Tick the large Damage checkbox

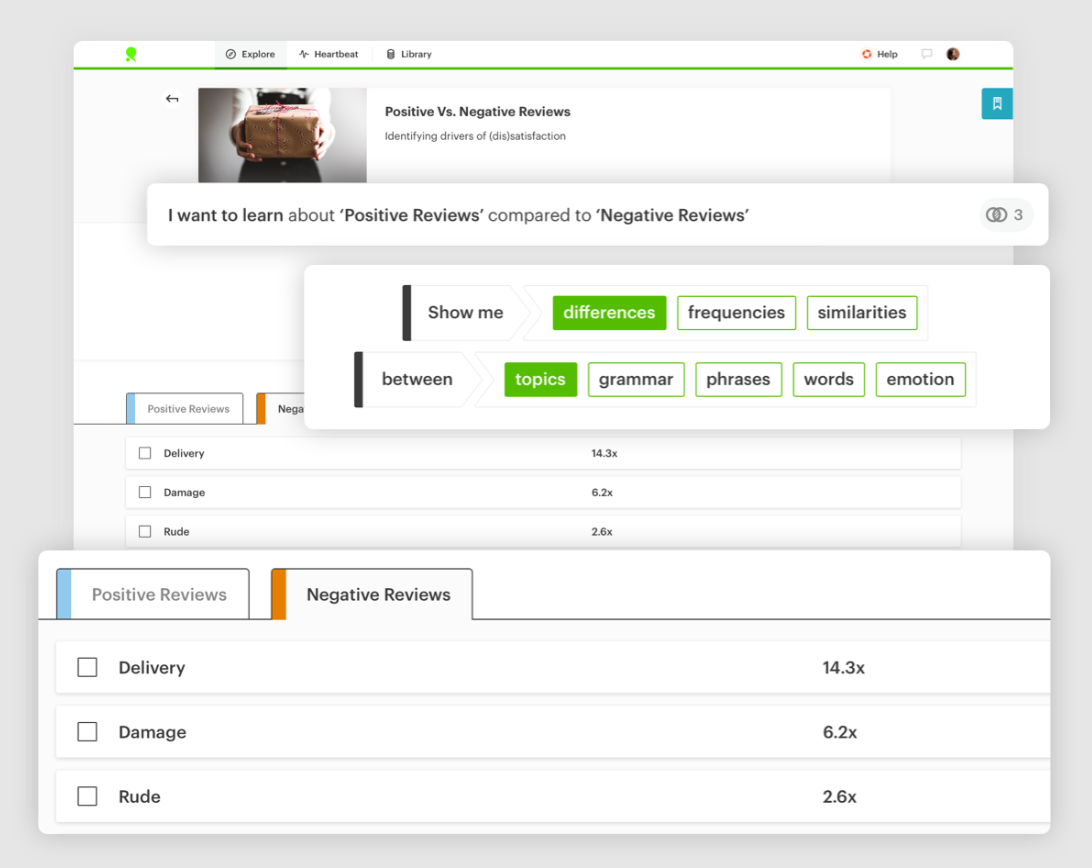[87, 732]
